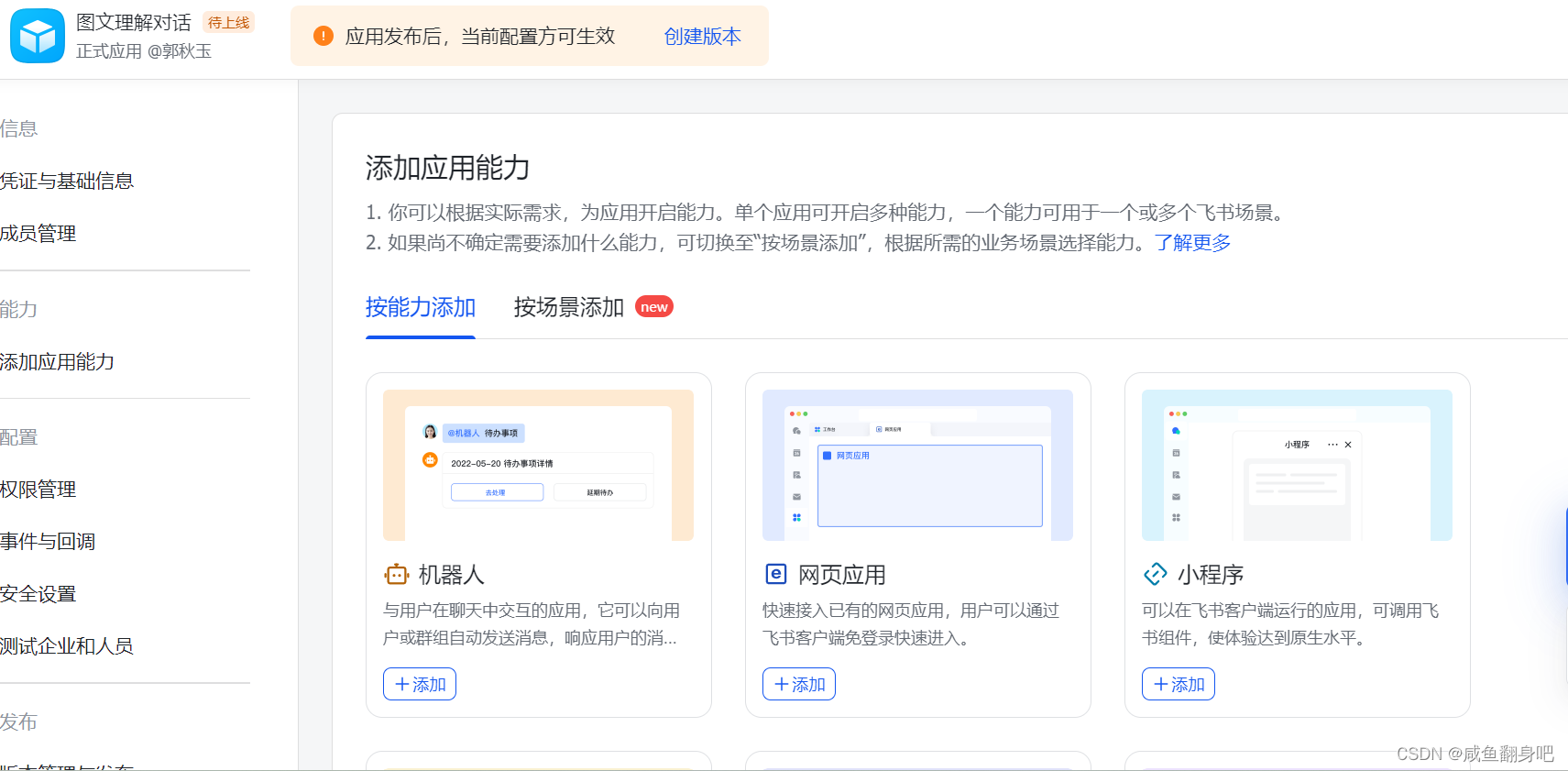Open 凭证与基础信息 in sidebar
1568x771 pixels.
click(67, 181)
